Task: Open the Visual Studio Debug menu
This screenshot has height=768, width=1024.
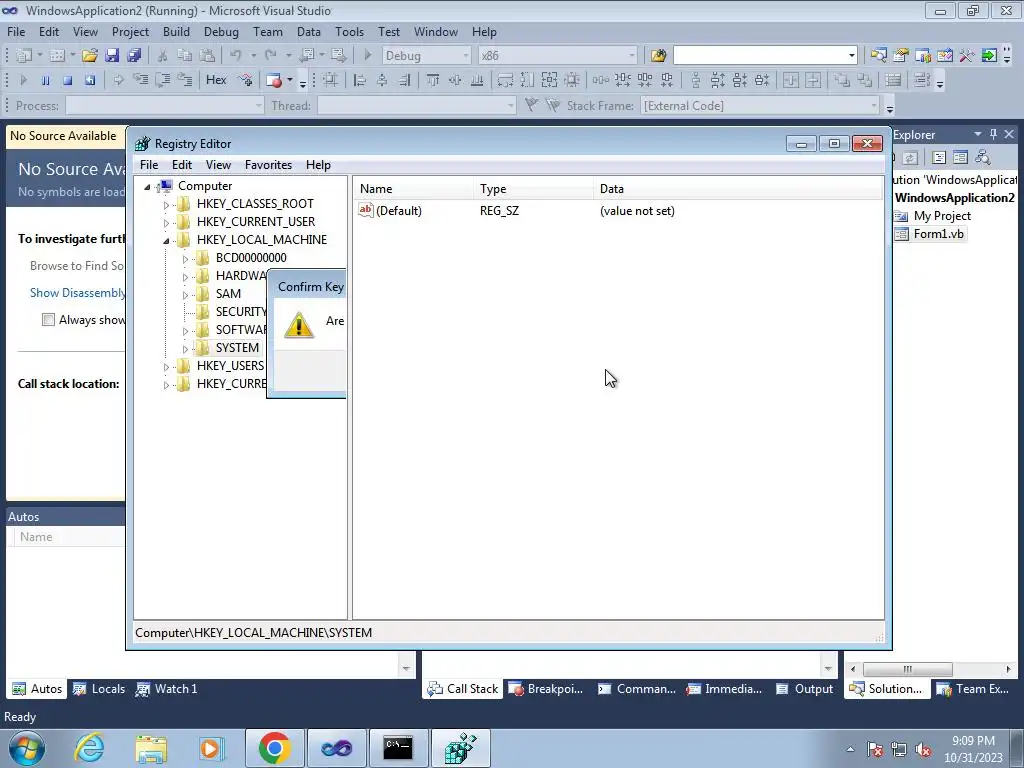Action: coord(221,31)
